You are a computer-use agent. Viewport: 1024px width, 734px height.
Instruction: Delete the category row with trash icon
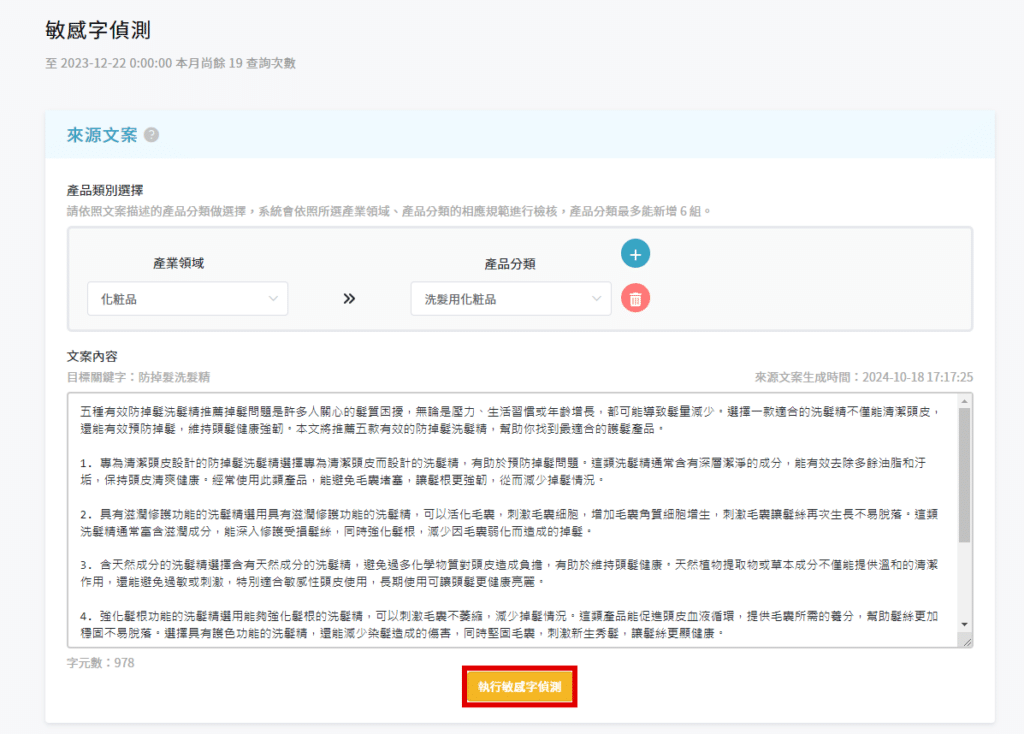point(635,298)
